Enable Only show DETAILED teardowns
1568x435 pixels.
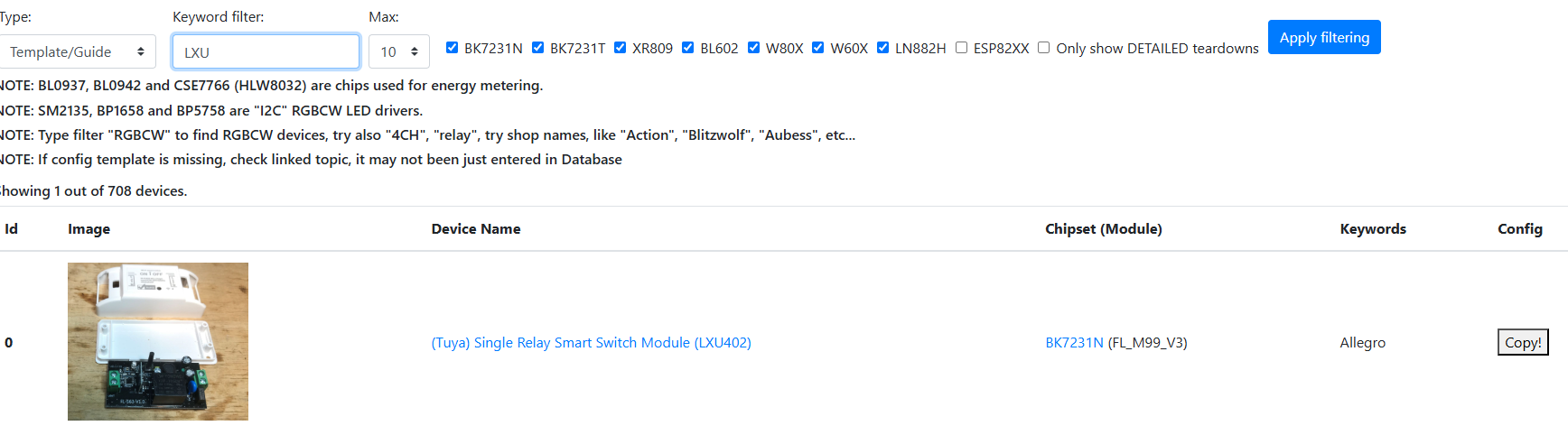click(x=1043, y=48)
